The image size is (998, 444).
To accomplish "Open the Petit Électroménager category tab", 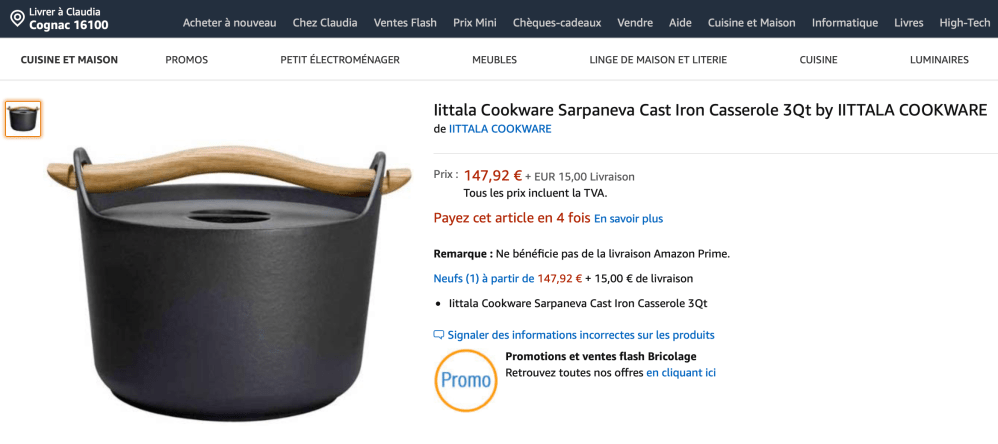I will tap(340, 60).
